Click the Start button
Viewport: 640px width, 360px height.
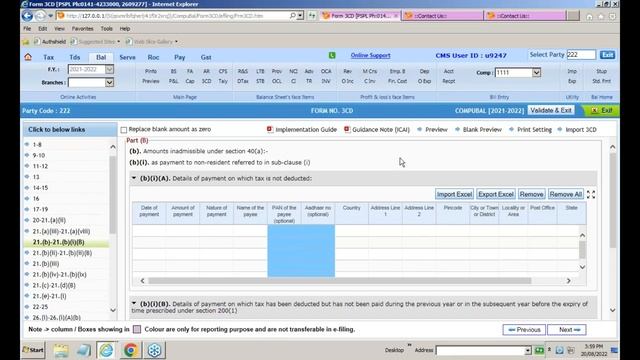tap(33, 350)
